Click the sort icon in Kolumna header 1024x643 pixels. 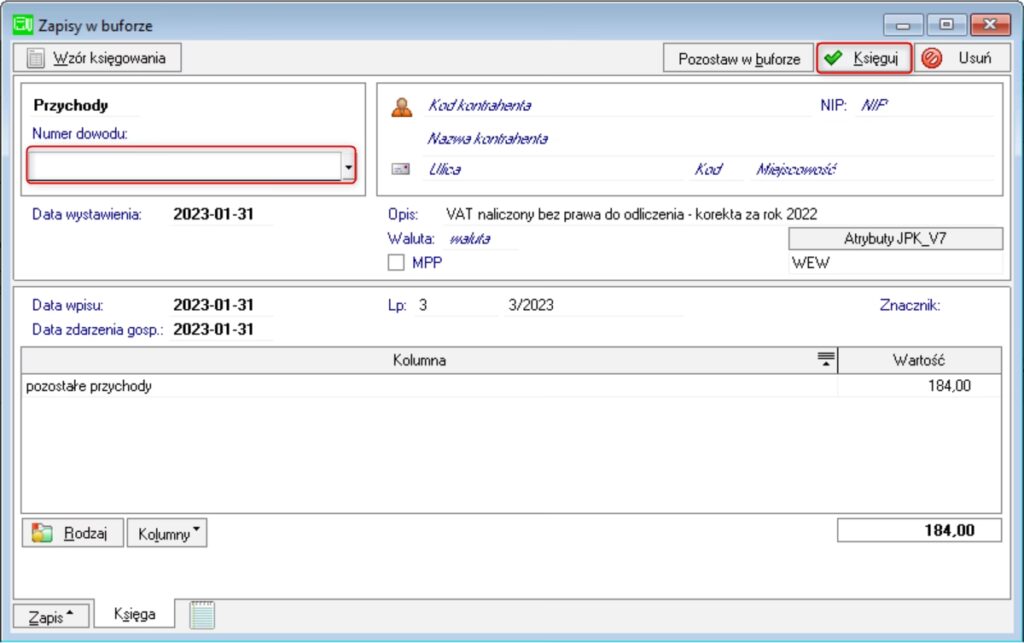coord(825,360)
